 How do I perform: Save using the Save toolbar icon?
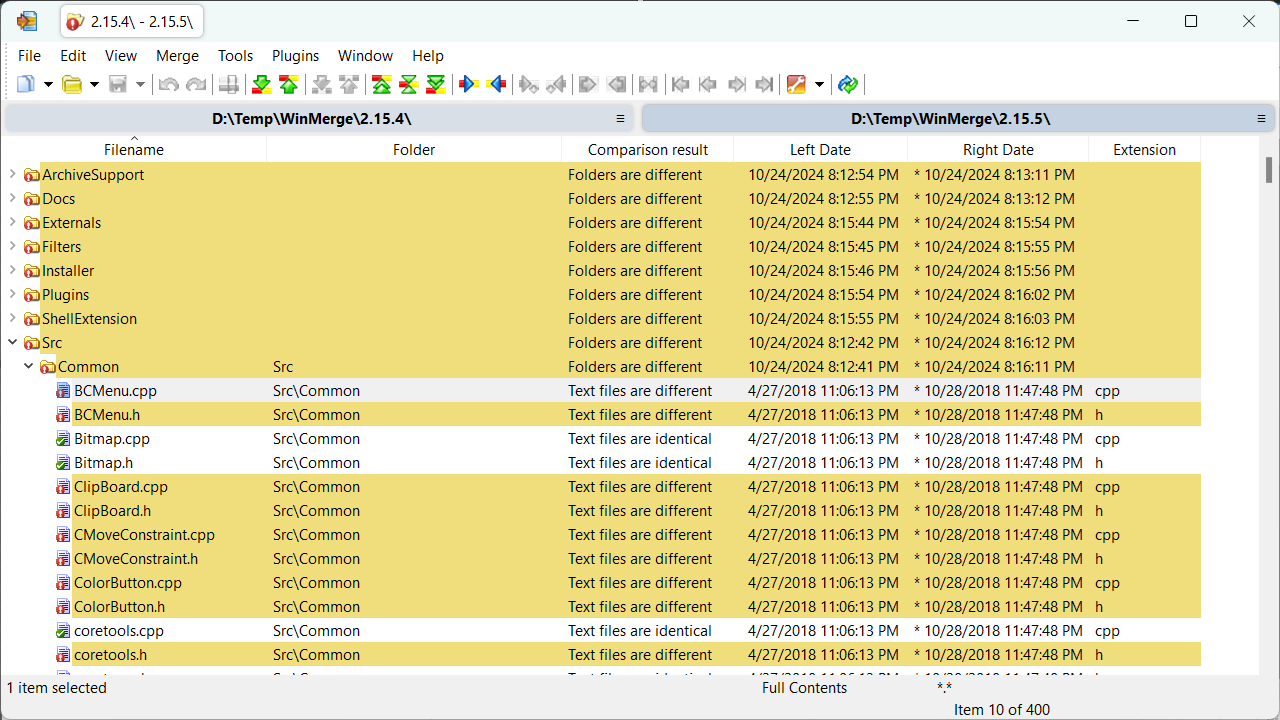117,84
